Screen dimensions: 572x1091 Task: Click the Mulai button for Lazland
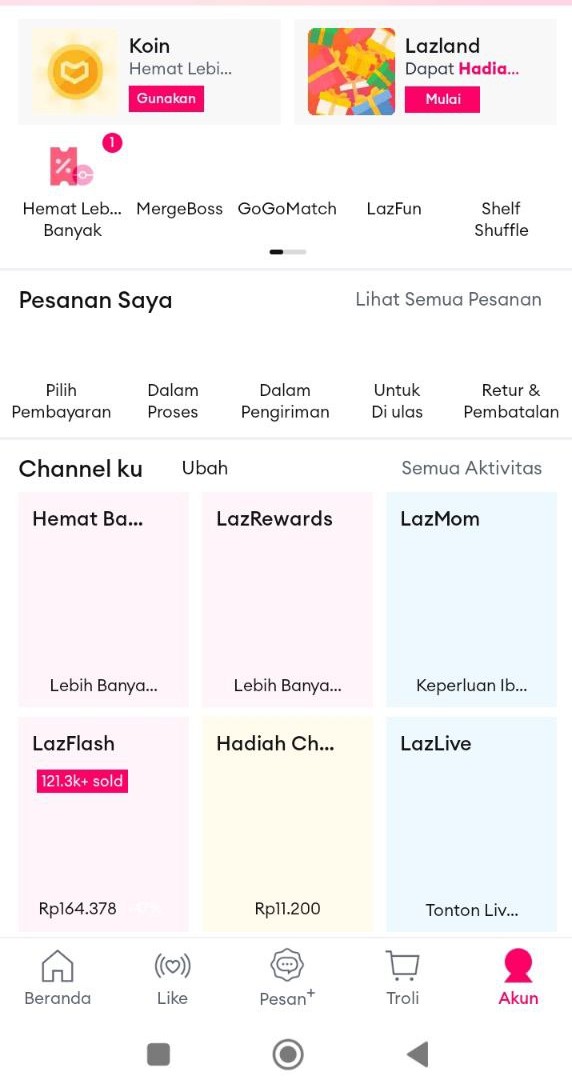pyautogui.click(x=443, y=99)
